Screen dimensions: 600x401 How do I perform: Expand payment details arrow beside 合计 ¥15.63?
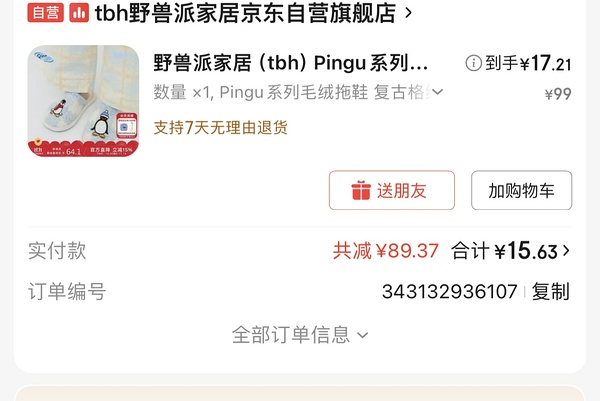(566, 251)
